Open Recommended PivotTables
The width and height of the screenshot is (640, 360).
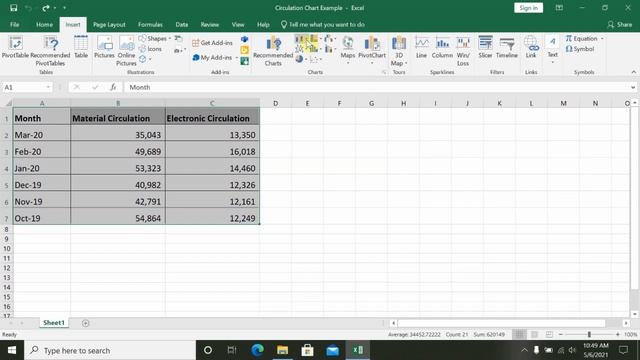[x=50, y=51]
